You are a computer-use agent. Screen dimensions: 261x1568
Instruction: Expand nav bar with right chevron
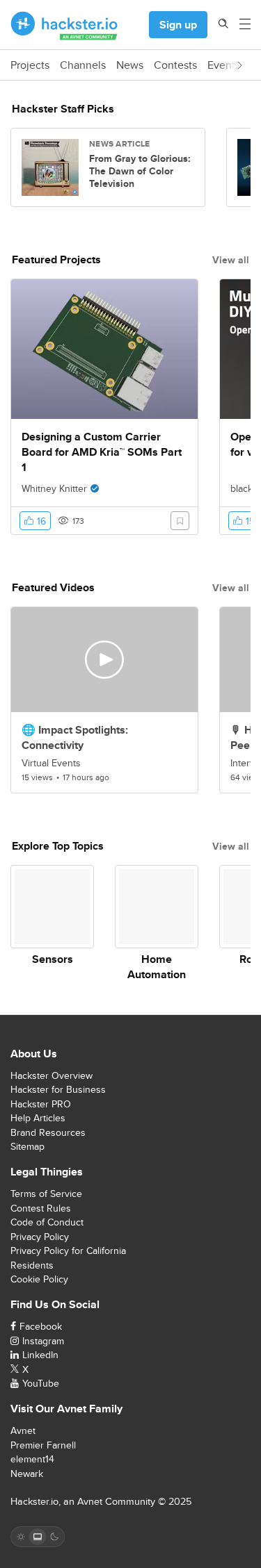(x=239, y=65)
